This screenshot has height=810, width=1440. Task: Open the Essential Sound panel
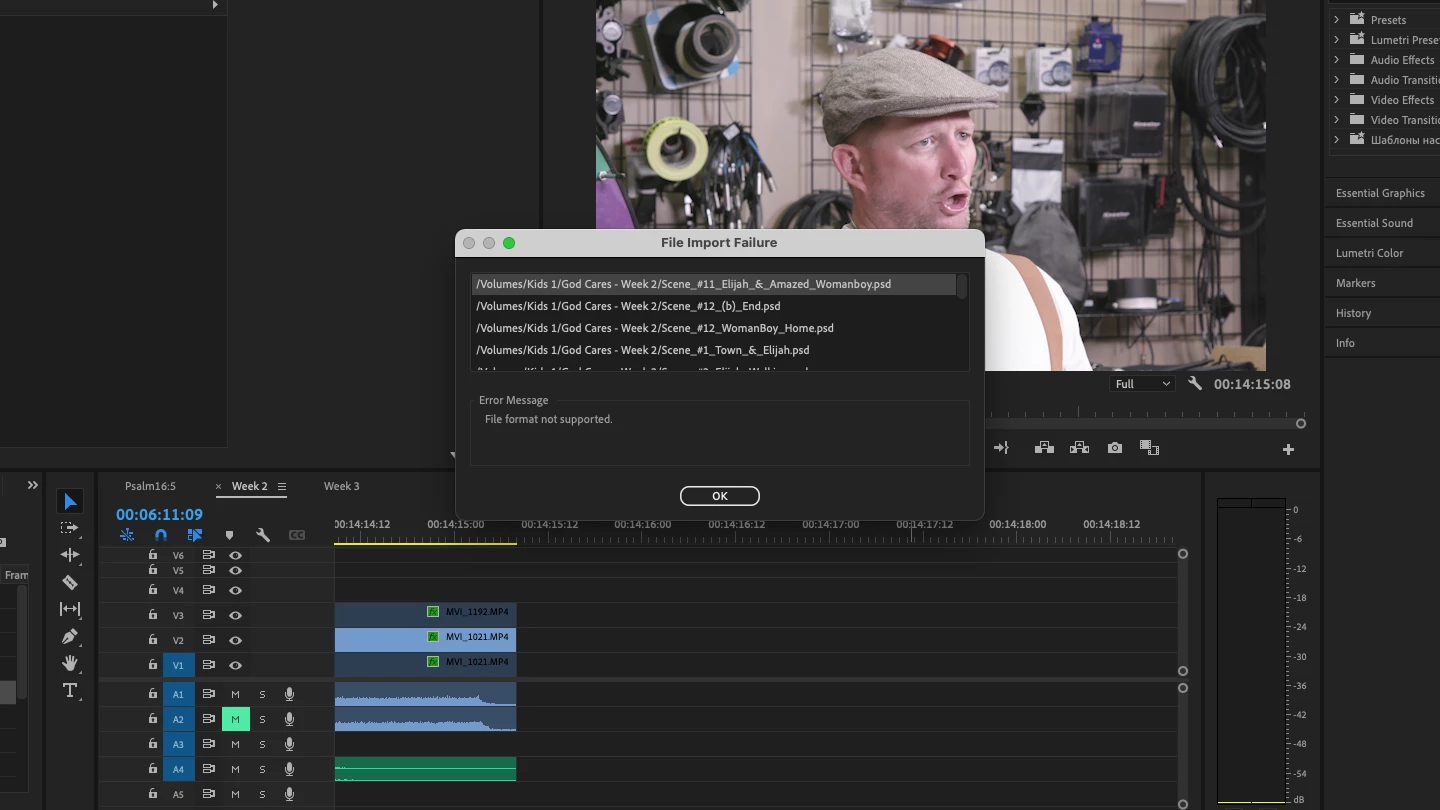coord(1374,223)
